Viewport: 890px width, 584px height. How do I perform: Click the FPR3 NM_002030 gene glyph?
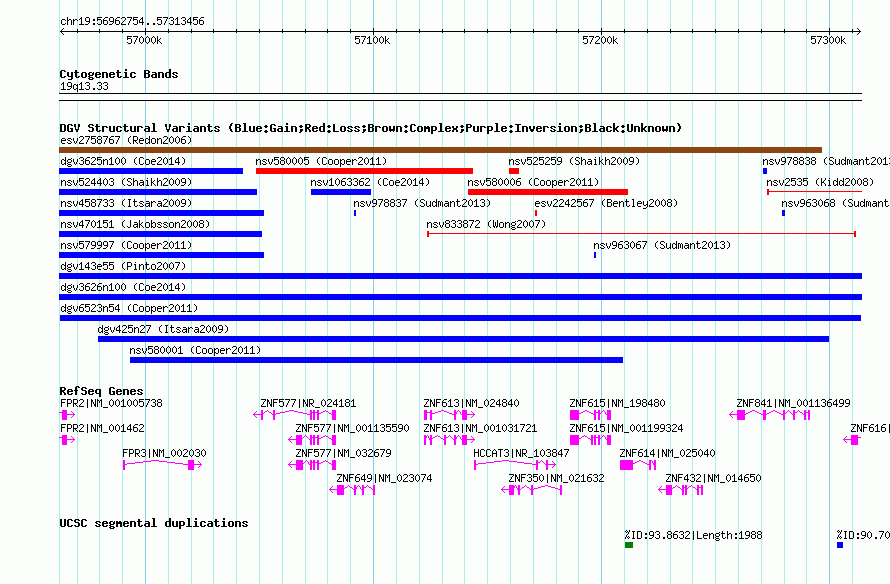pos(162,465)
